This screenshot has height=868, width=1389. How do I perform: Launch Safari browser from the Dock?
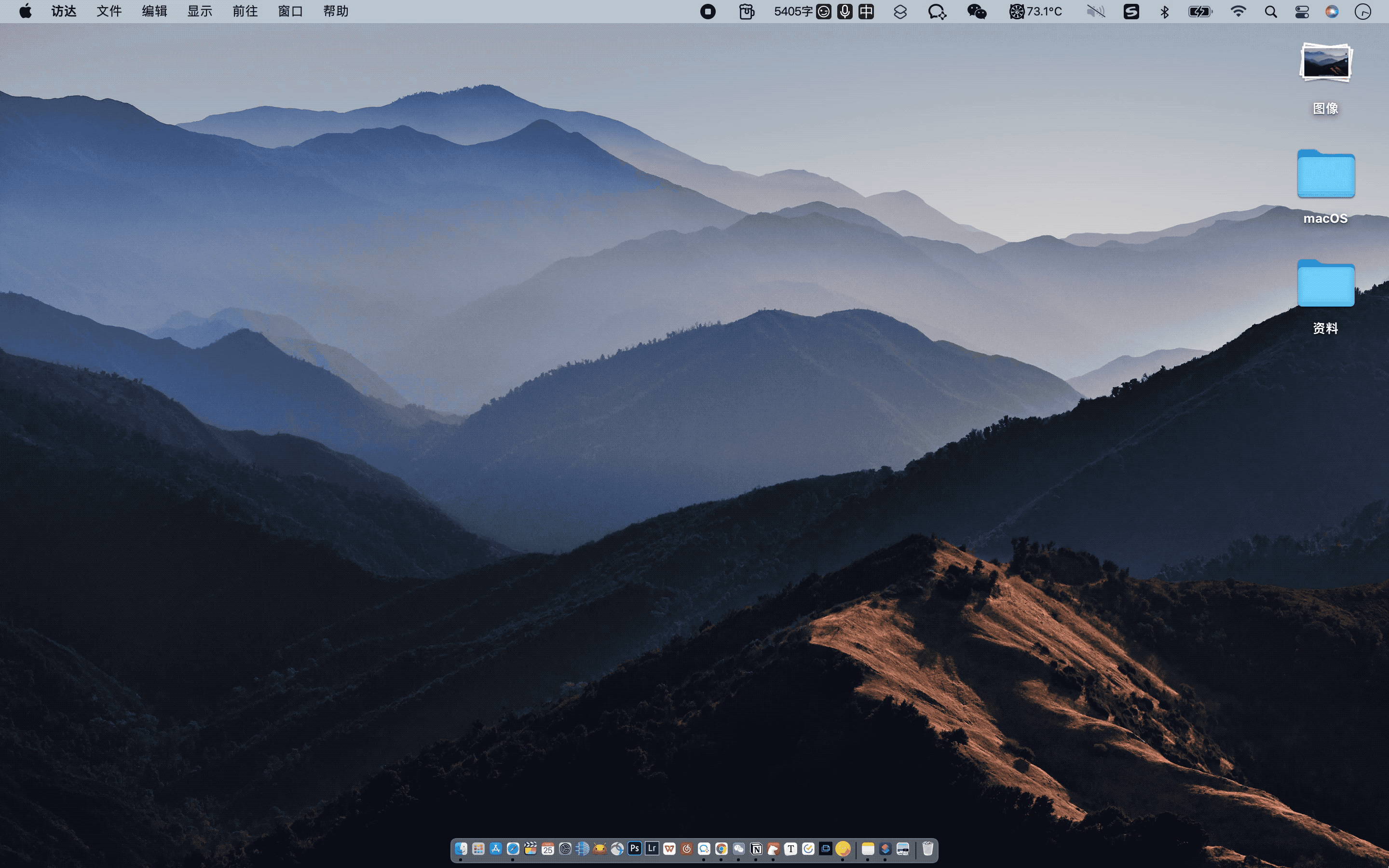click(513, 849)
